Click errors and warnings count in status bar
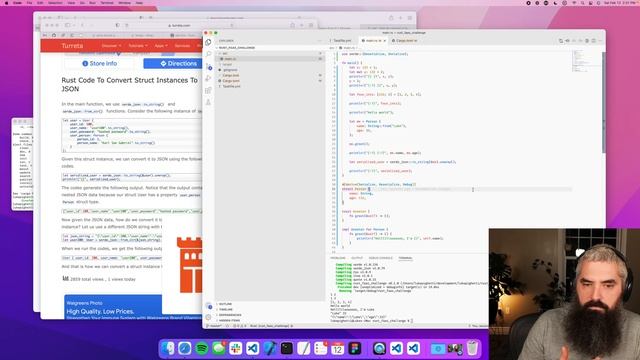Image resolution: width=640 pixels, height=360 pixels. (240, 326)
